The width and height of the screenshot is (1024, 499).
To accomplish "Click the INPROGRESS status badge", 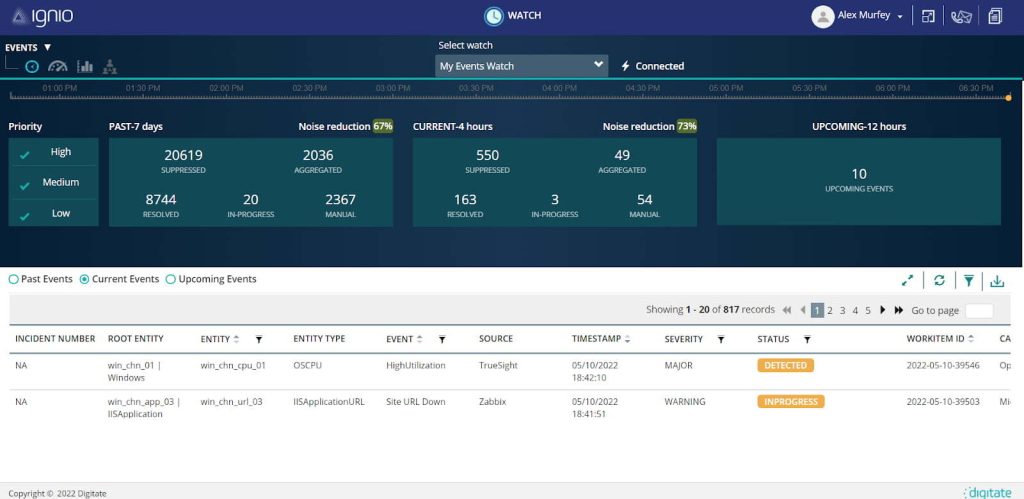I will (791, 402).
